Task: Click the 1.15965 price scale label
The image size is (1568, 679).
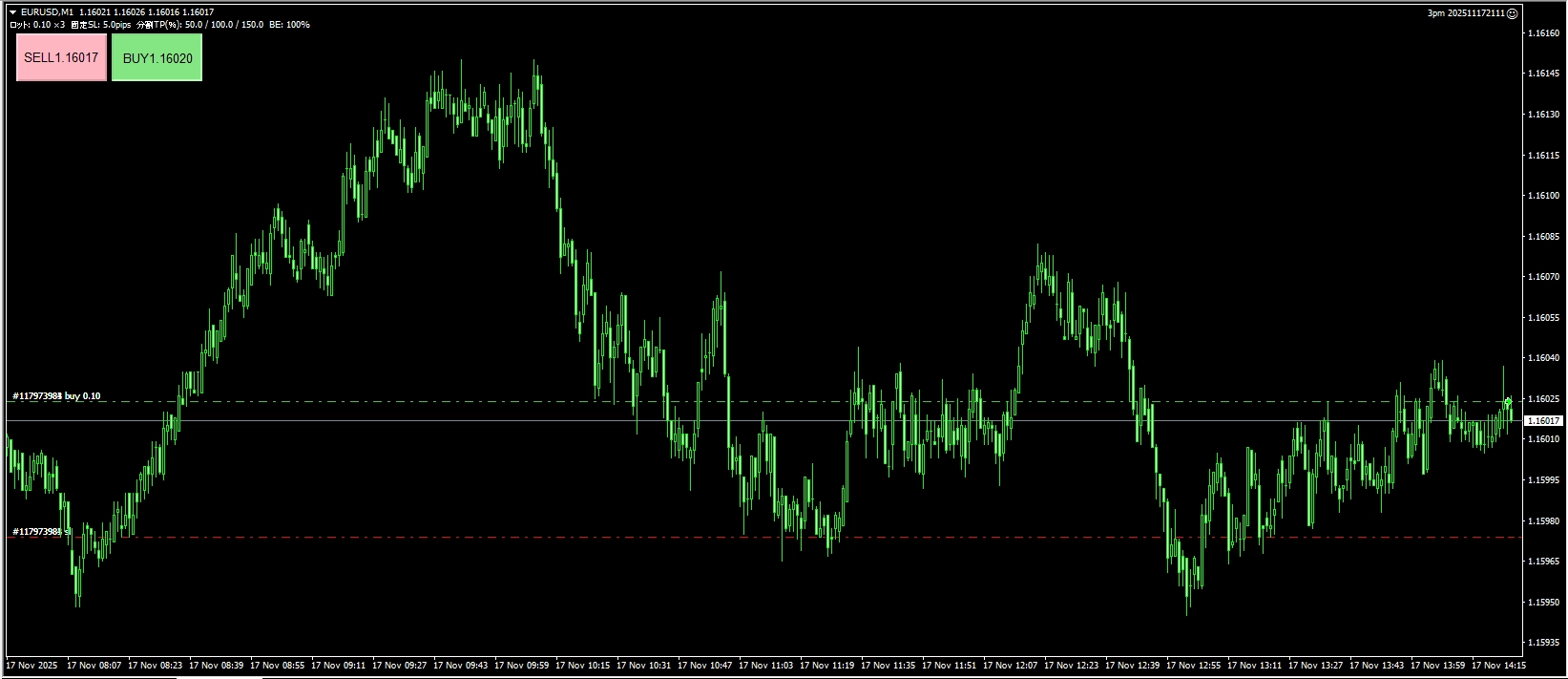Action: [x=1544, y=562]
